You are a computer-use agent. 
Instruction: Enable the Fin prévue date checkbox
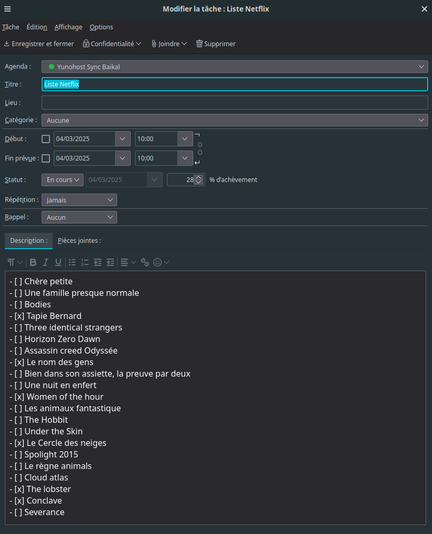[x=46, y=158]
